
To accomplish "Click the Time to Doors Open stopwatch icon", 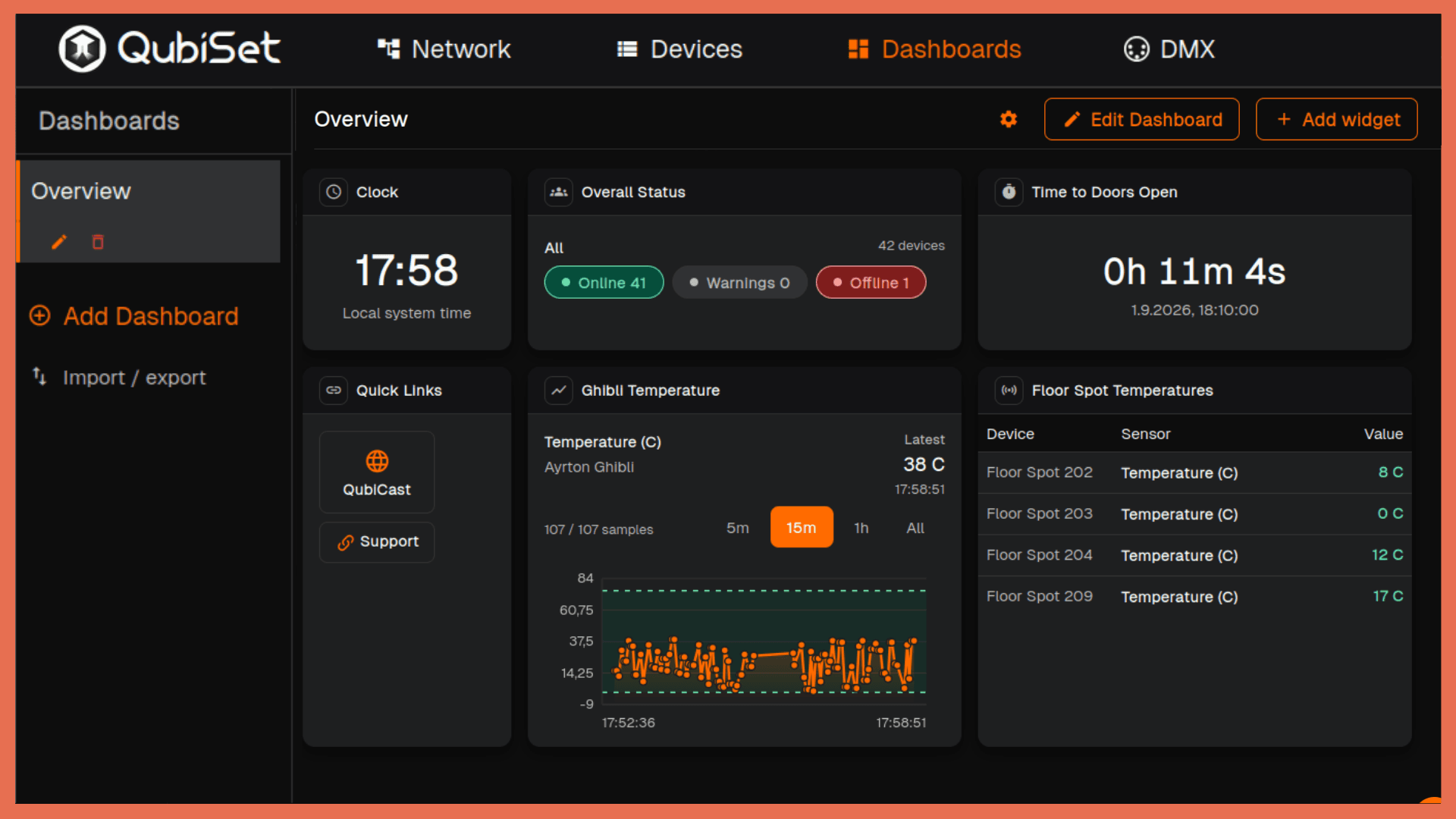I will [1009, 192].
